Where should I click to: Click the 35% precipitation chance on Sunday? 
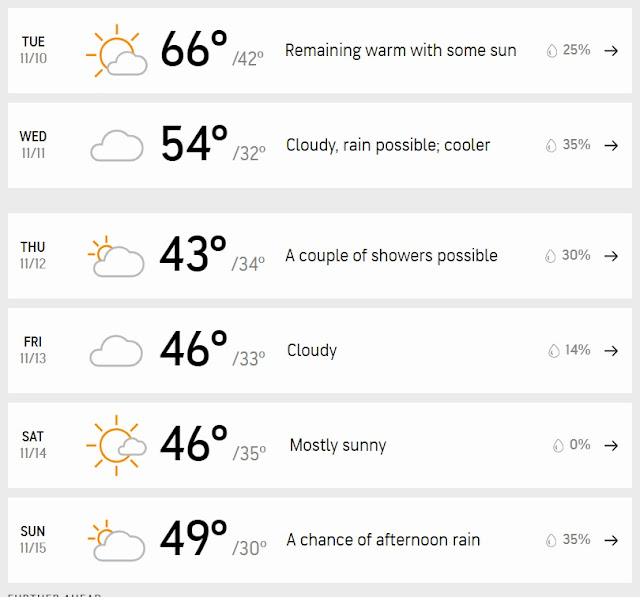(576, 539)
